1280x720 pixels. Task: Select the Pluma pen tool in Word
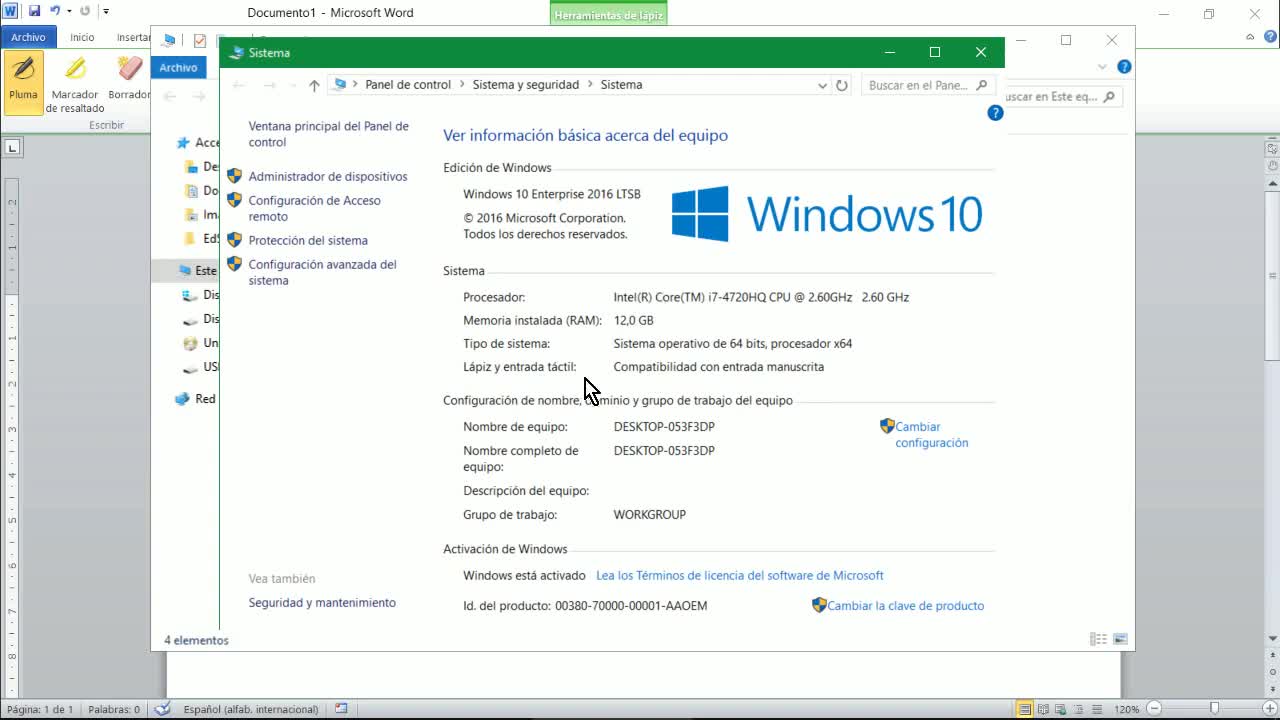point(23,82)
